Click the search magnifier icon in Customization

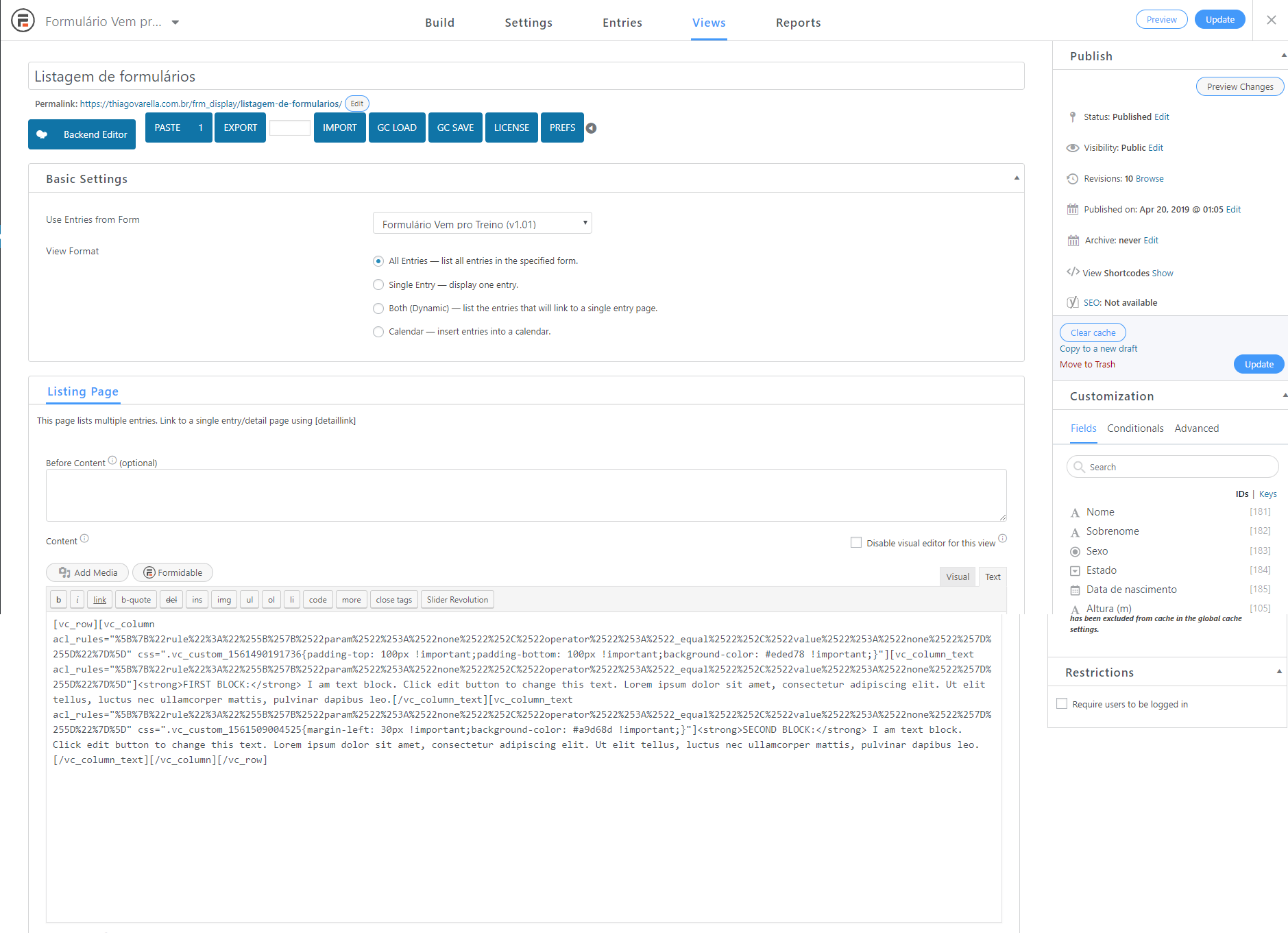coord(1079,467)
